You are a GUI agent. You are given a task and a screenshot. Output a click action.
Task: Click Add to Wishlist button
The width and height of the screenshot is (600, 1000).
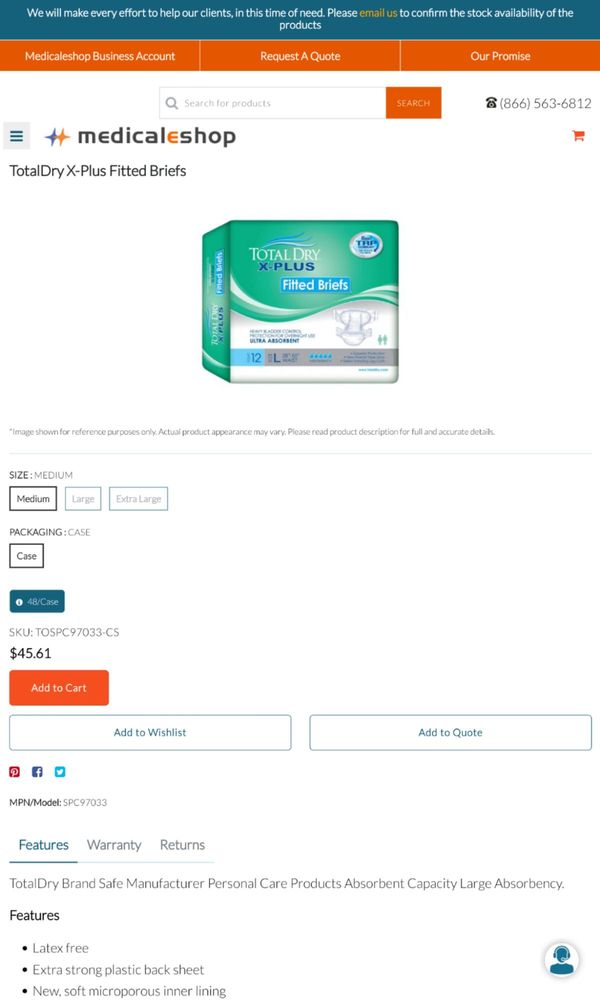coord(150,732)
